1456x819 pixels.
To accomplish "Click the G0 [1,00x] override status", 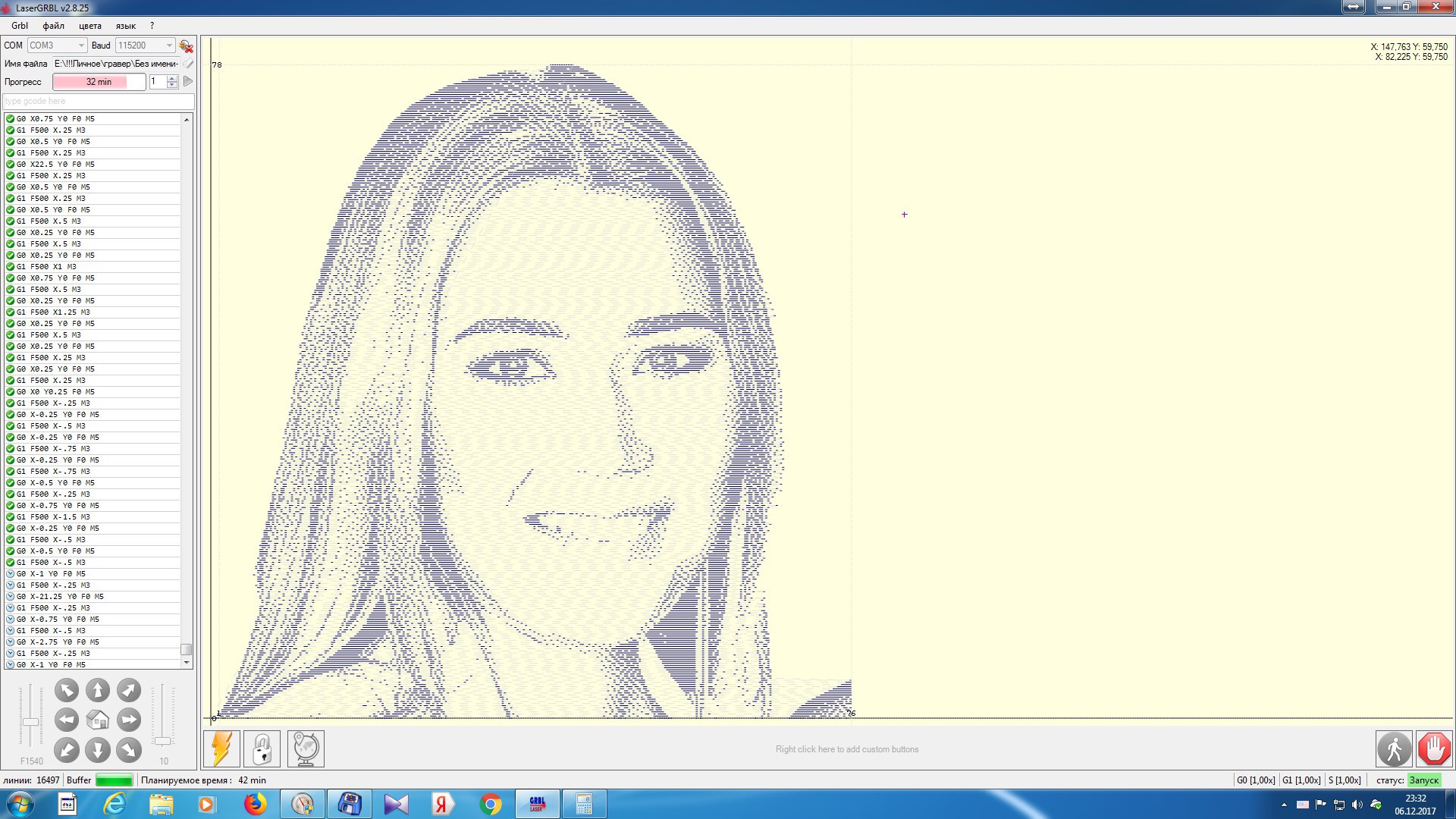I will [x=1256, y=780].
